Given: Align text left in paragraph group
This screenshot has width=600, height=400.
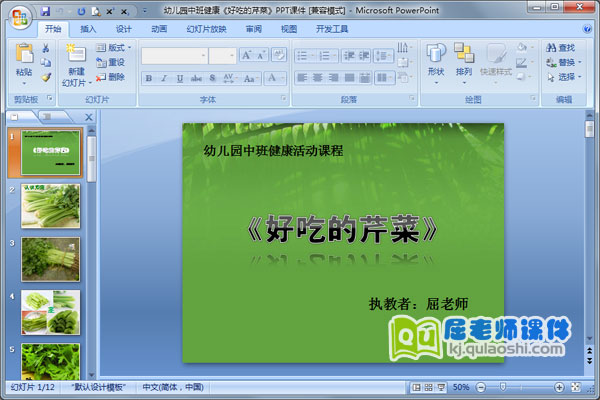Looking at the screenshot, I should [302, 78].
